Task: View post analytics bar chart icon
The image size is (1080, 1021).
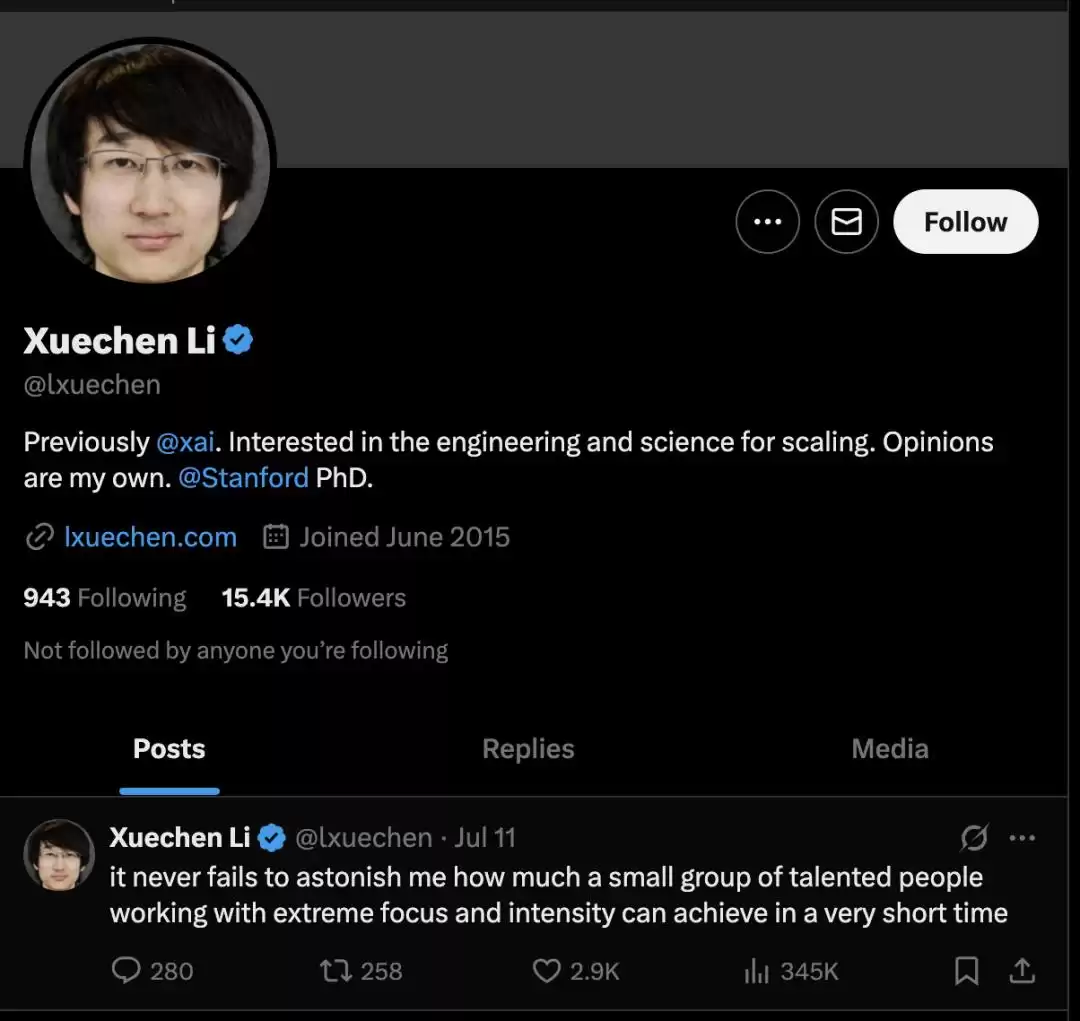Action: tap(756, 970)
